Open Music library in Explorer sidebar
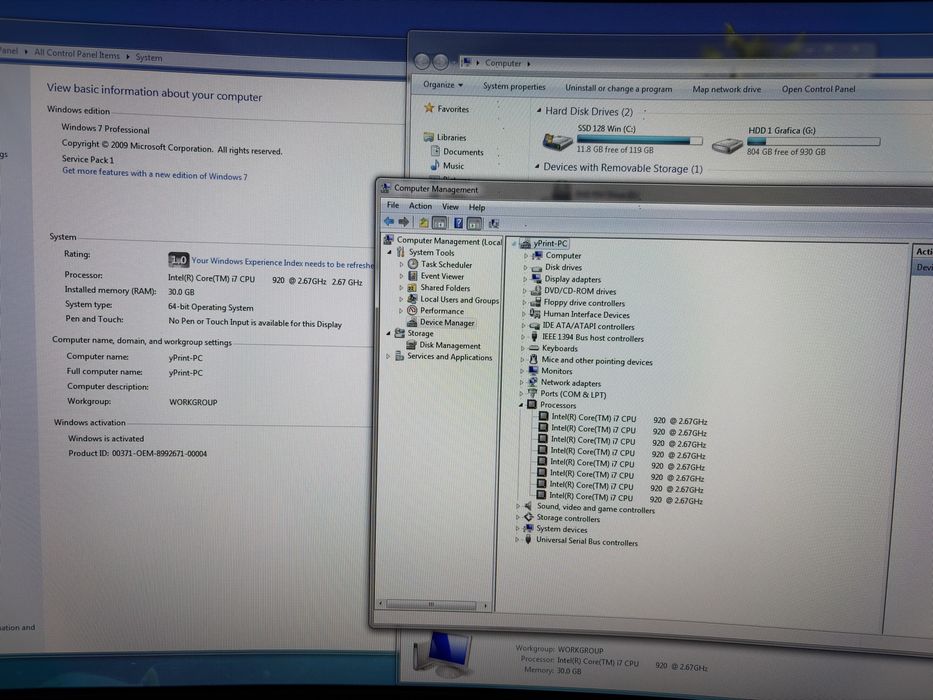This screenshot has width=933, height=700. pos(453,165)
